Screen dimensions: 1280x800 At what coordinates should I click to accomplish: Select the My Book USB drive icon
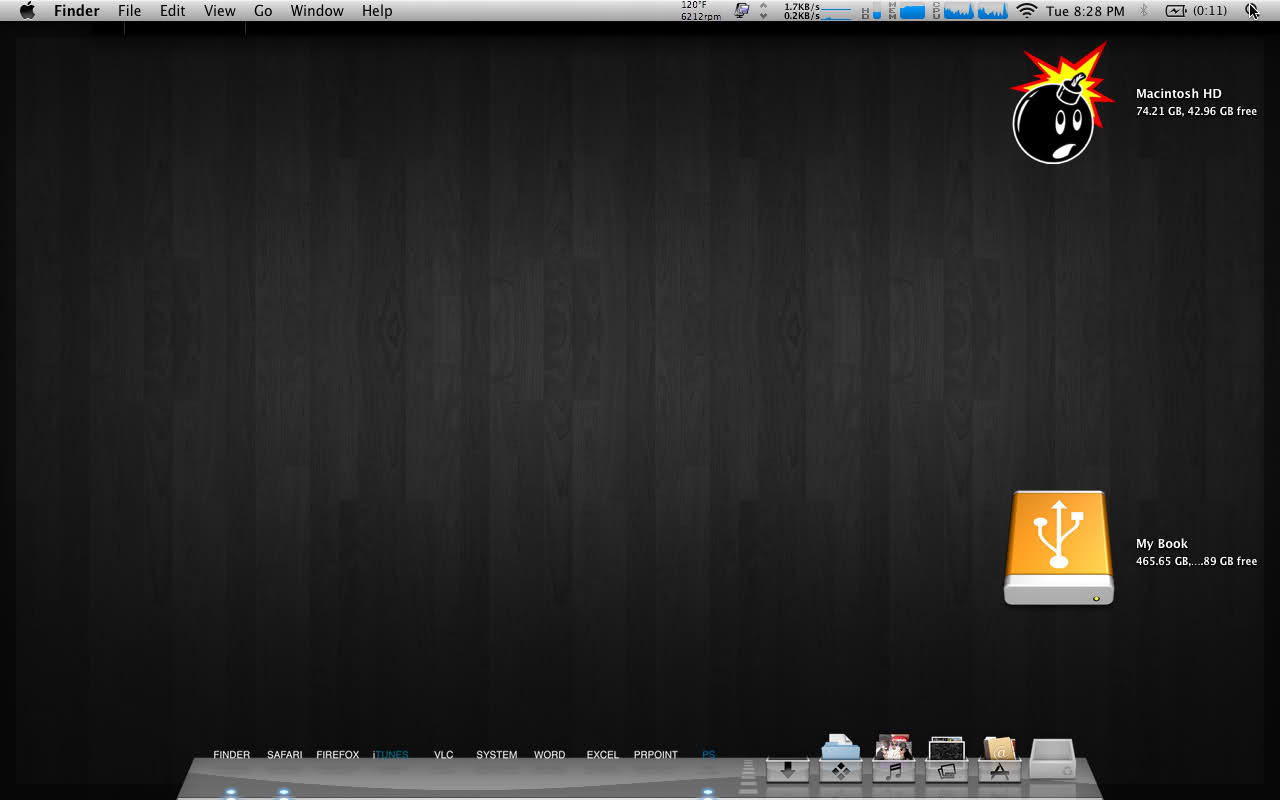point(1059,547)
